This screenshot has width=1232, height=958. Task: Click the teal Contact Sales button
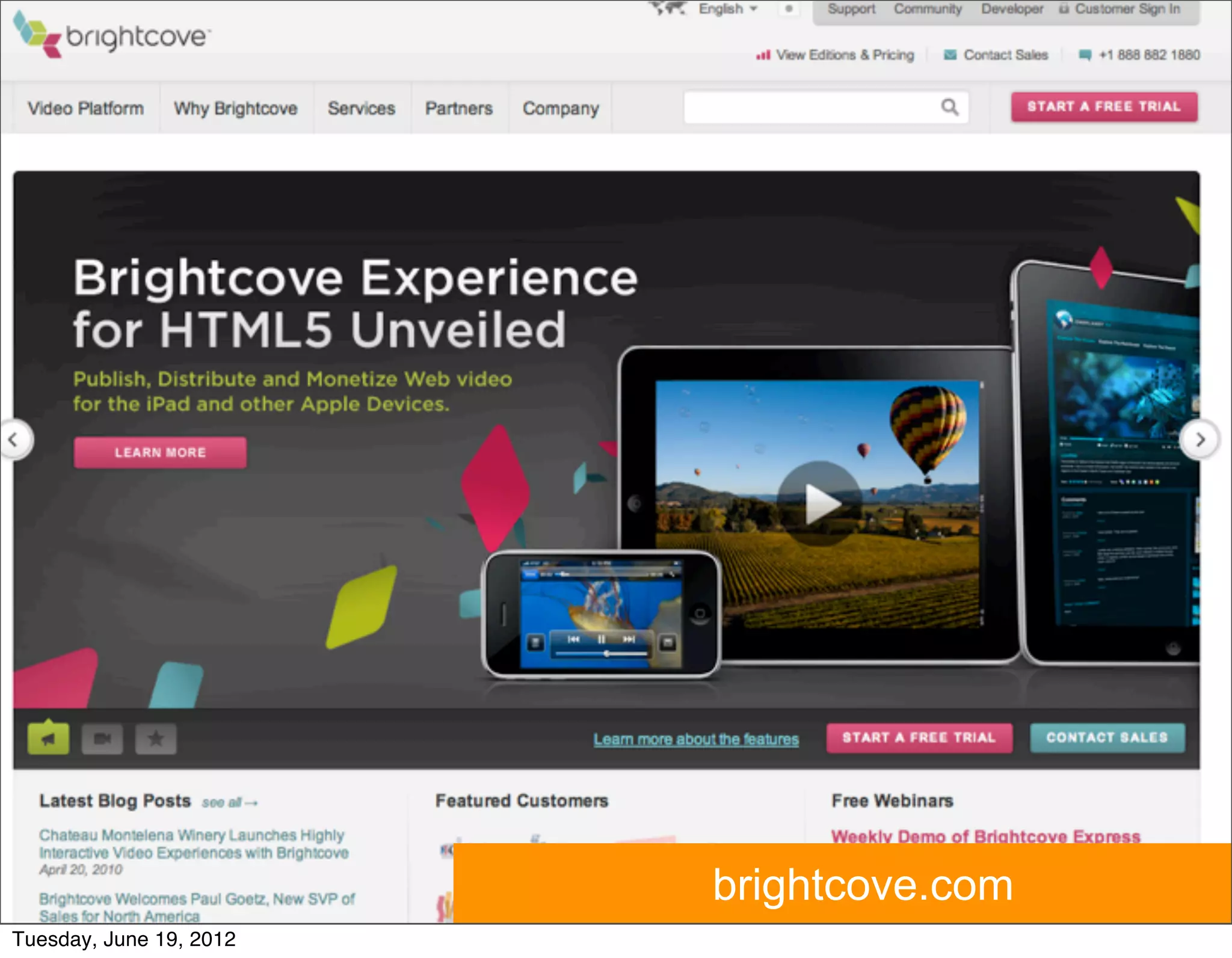1106,737
